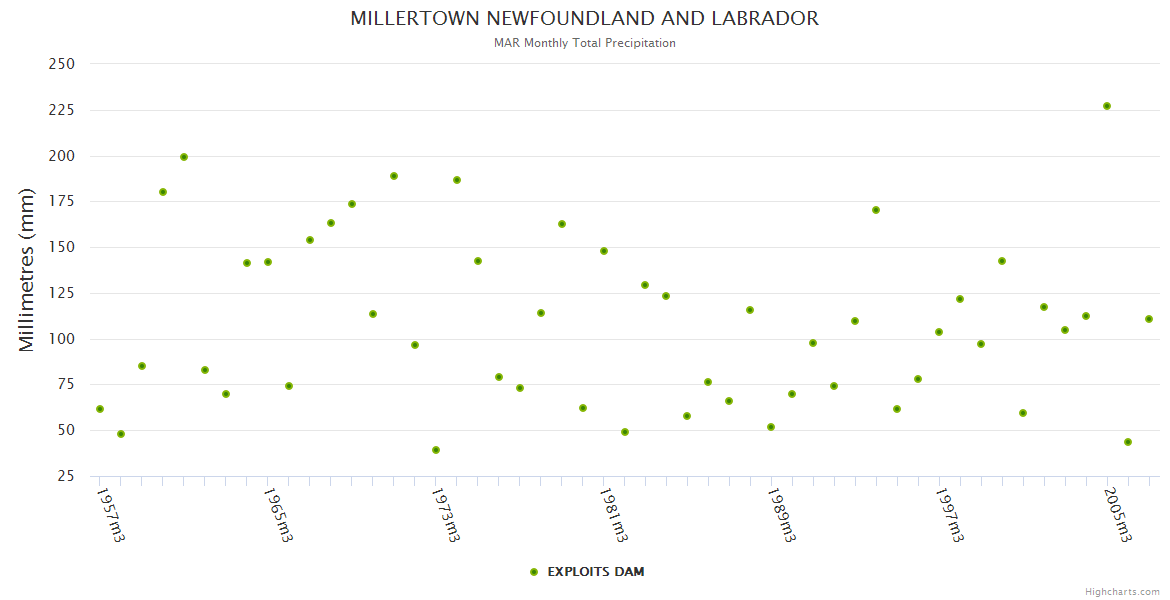The width and height of the screenshot is (1170, 600).
Task: Select the 1965m3 data point
Action: click(268, 262)
